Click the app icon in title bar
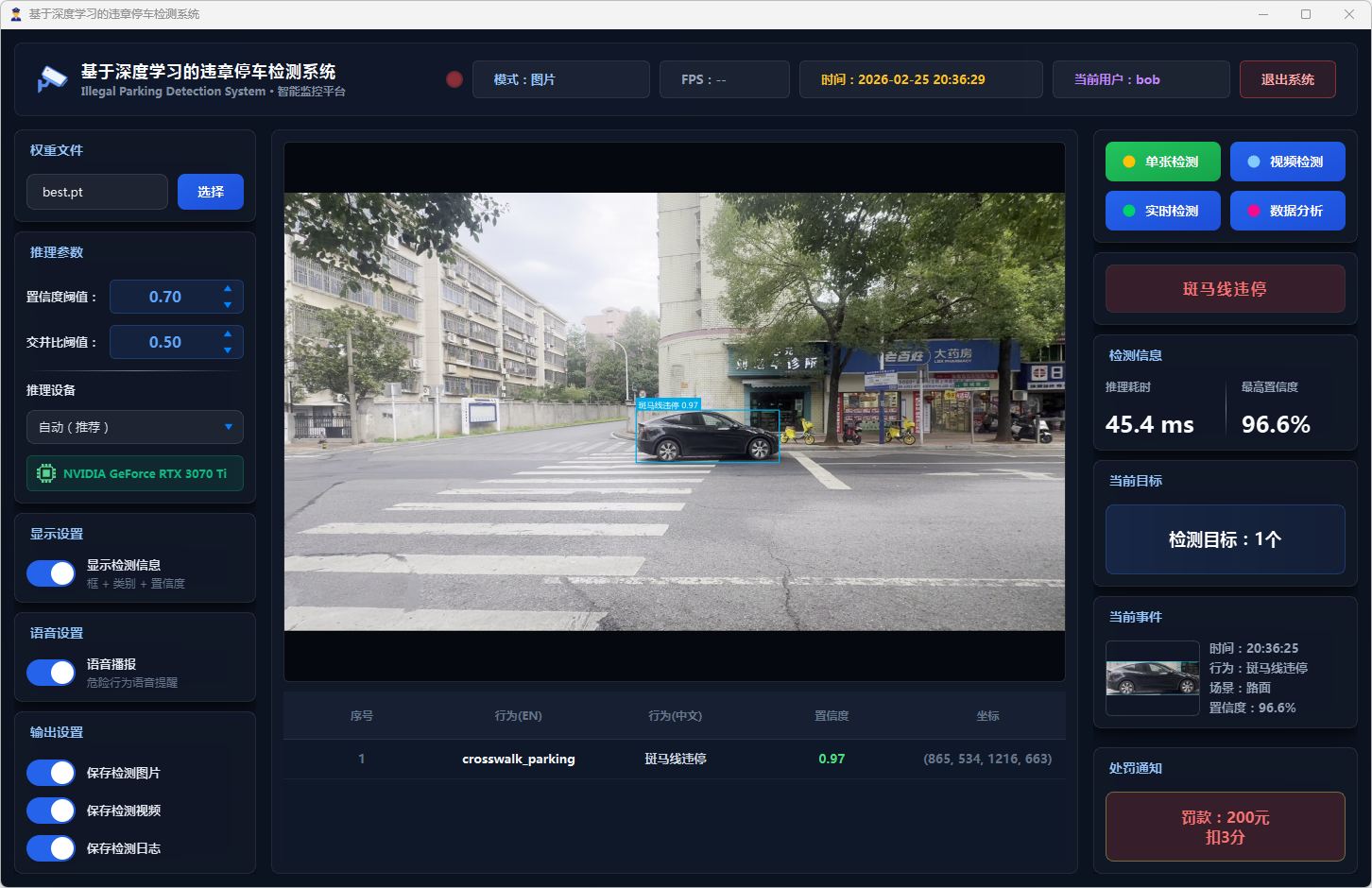 point(15,14)
